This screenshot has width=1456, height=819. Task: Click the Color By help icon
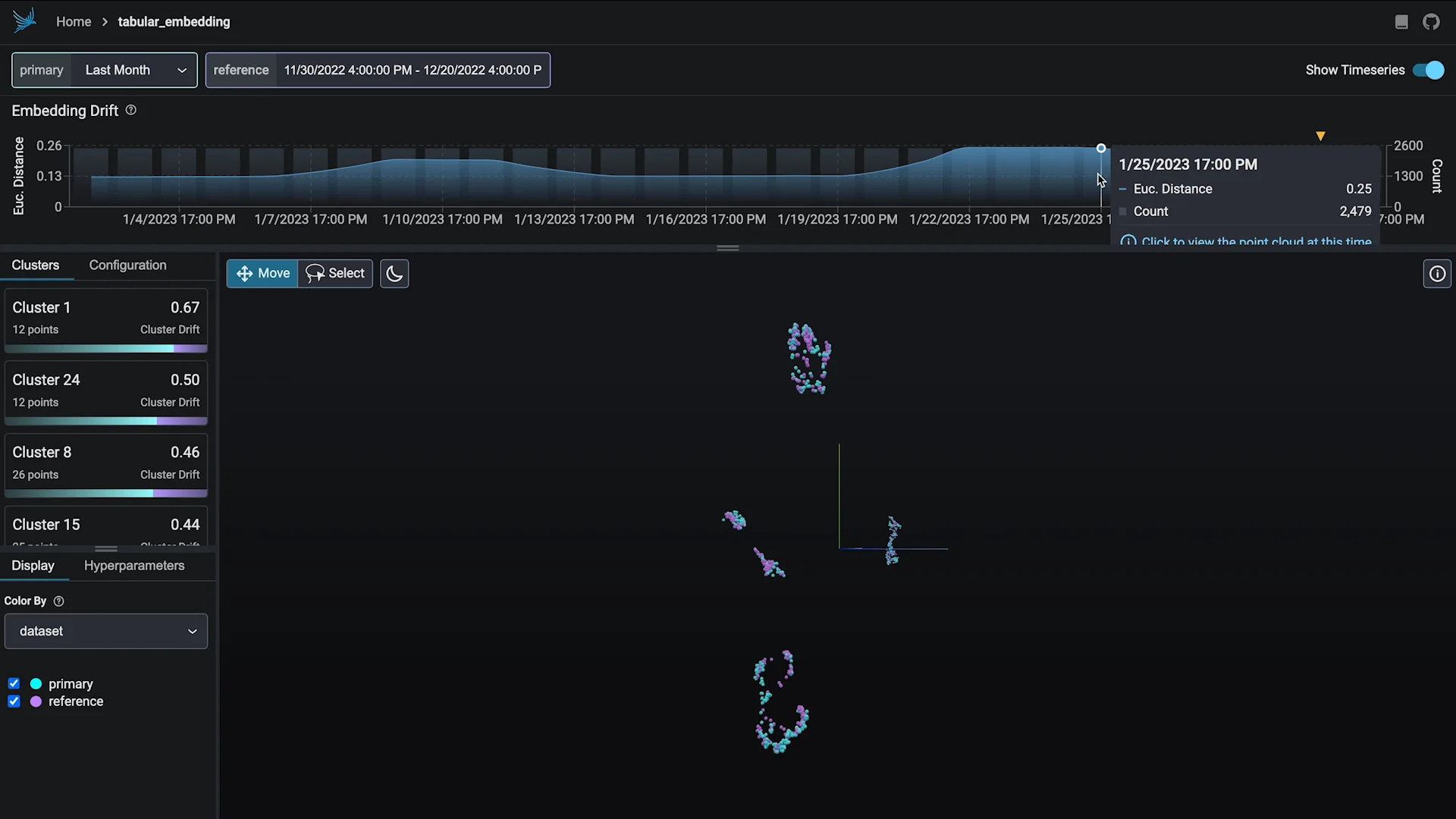point(58,601)
